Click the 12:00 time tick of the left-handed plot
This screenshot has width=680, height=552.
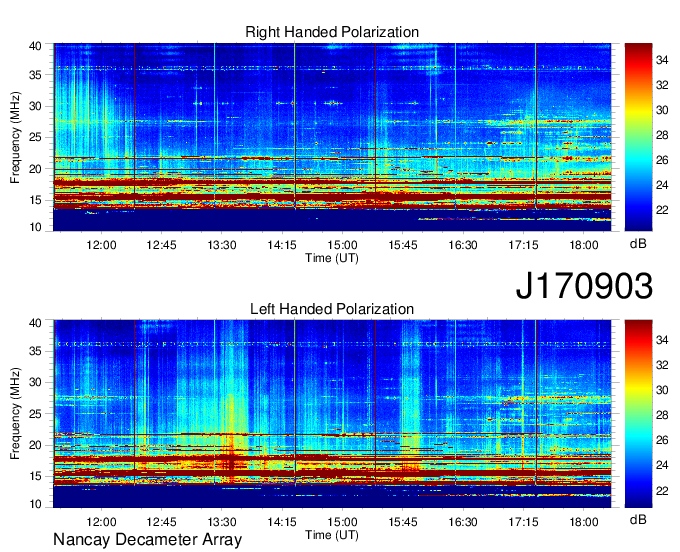[x=101, y=522]
